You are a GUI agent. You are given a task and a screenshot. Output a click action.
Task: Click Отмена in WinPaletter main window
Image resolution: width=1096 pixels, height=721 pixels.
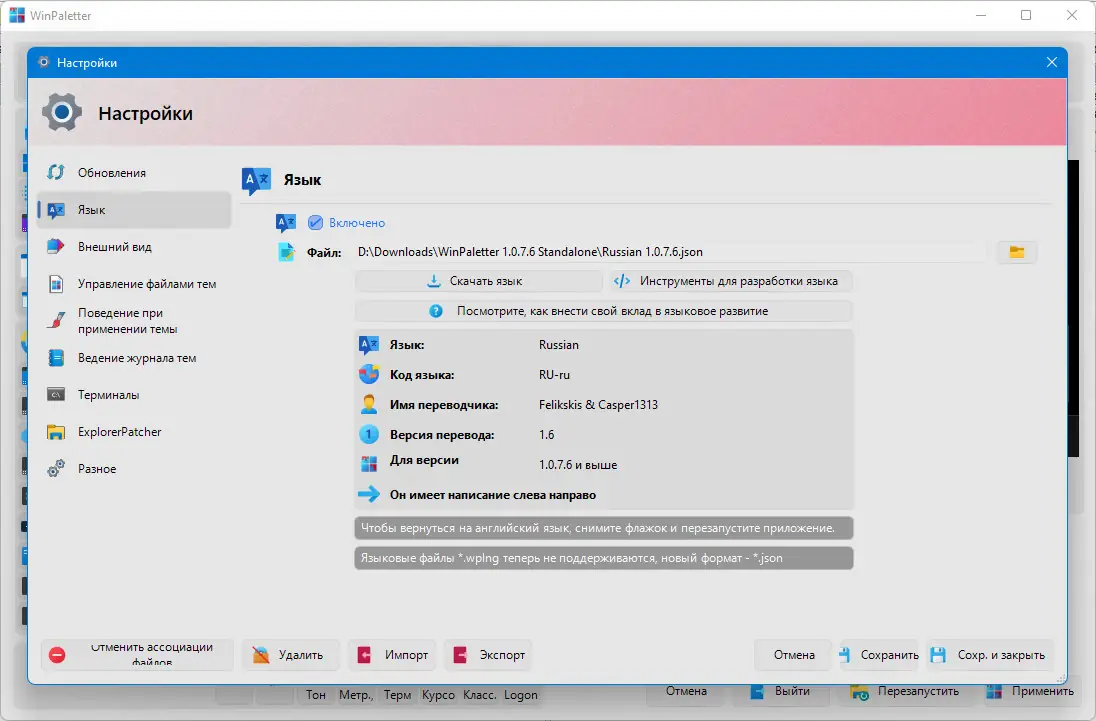[x=686, y=691]
